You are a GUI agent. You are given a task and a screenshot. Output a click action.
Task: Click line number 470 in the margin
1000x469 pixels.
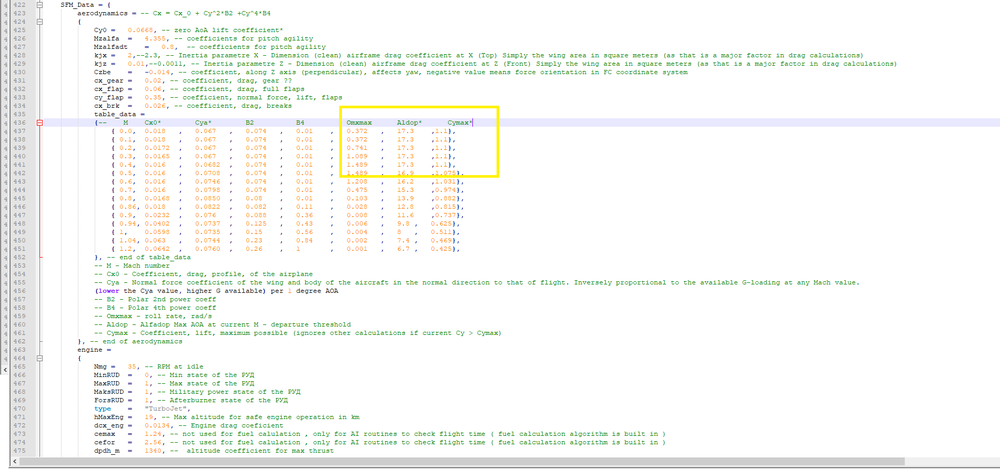tap(18, 409)
